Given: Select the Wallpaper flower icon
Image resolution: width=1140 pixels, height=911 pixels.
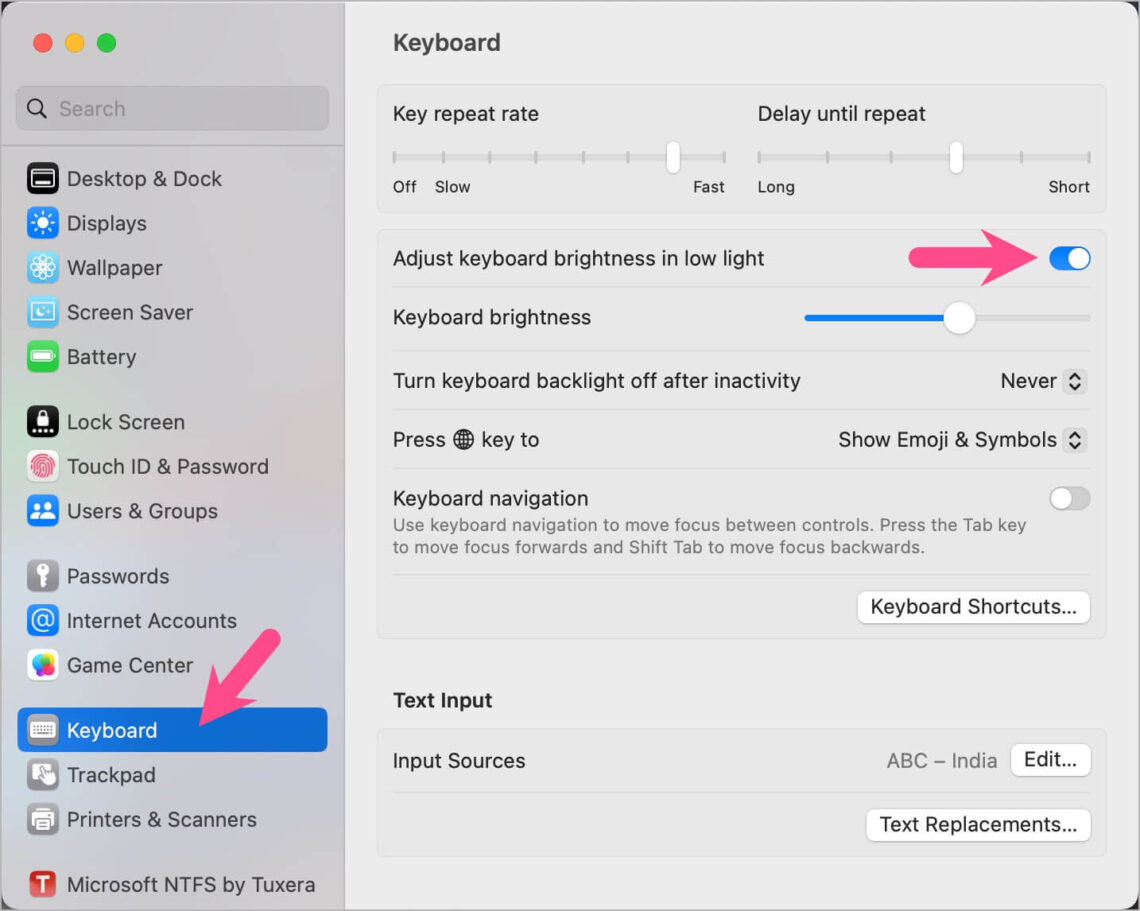Looking at the screenshot, I should [41, 267].
